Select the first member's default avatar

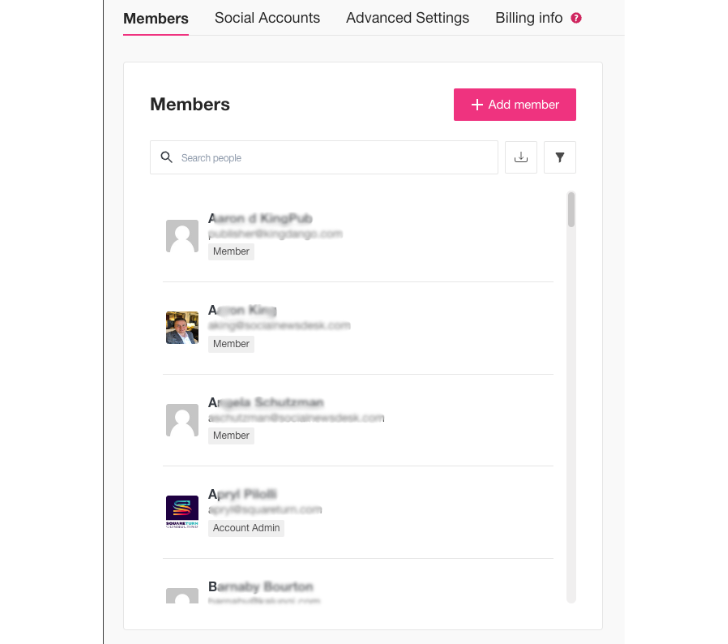[182, 236]
